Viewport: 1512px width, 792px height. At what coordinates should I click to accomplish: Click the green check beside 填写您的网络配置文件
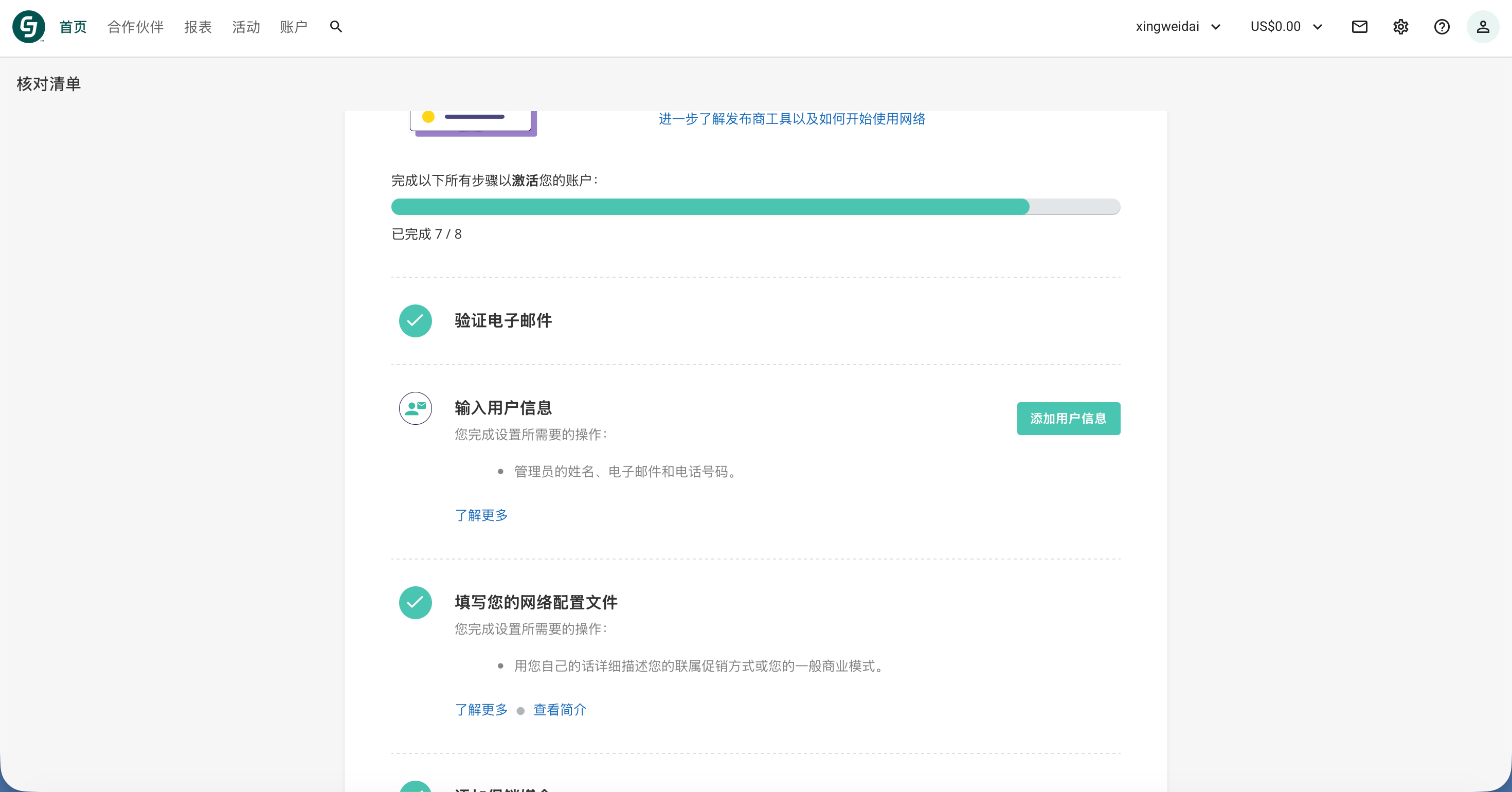tap(416, 602)
